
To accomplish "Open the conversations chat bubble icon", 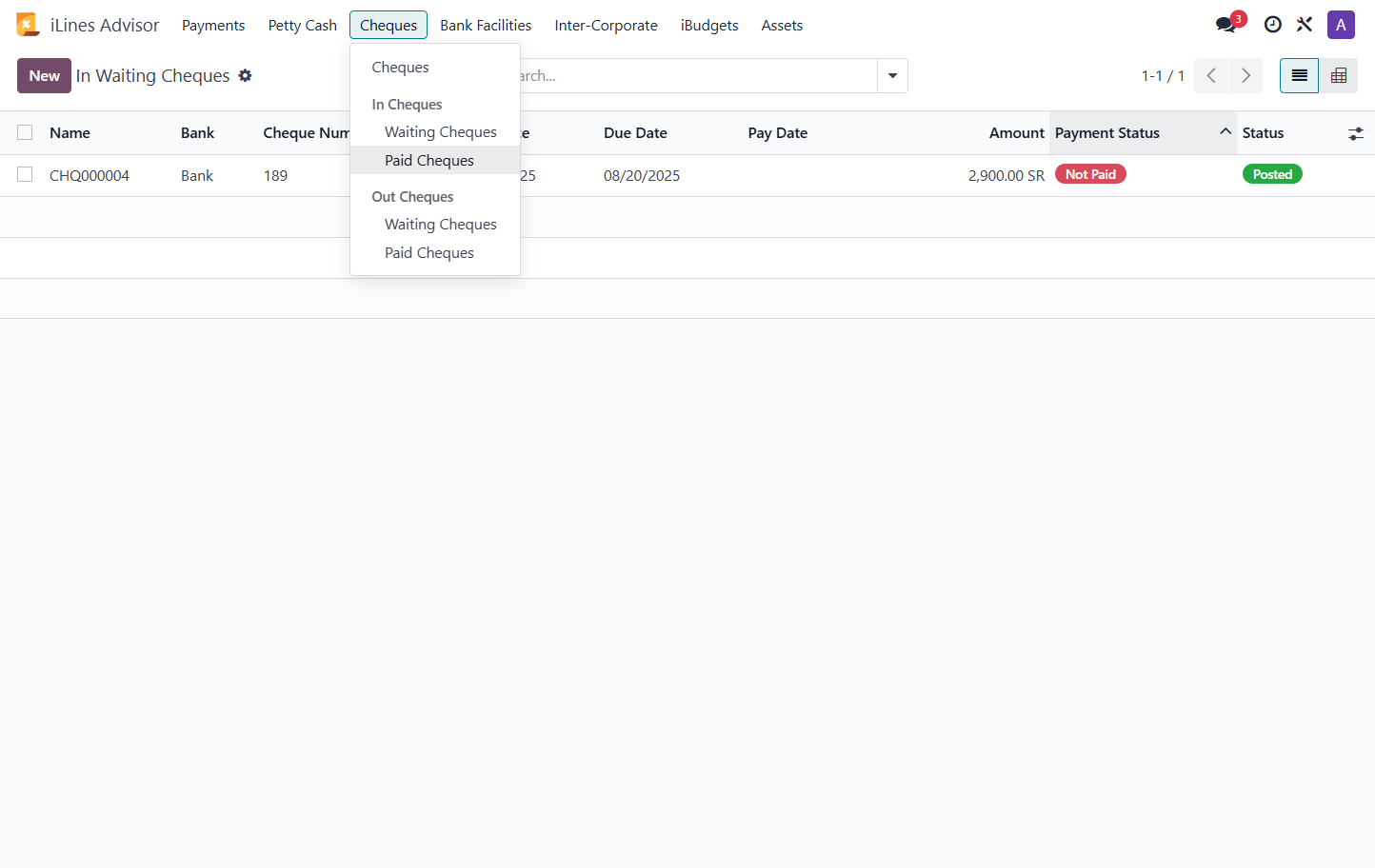I will tap(1226, 25).
